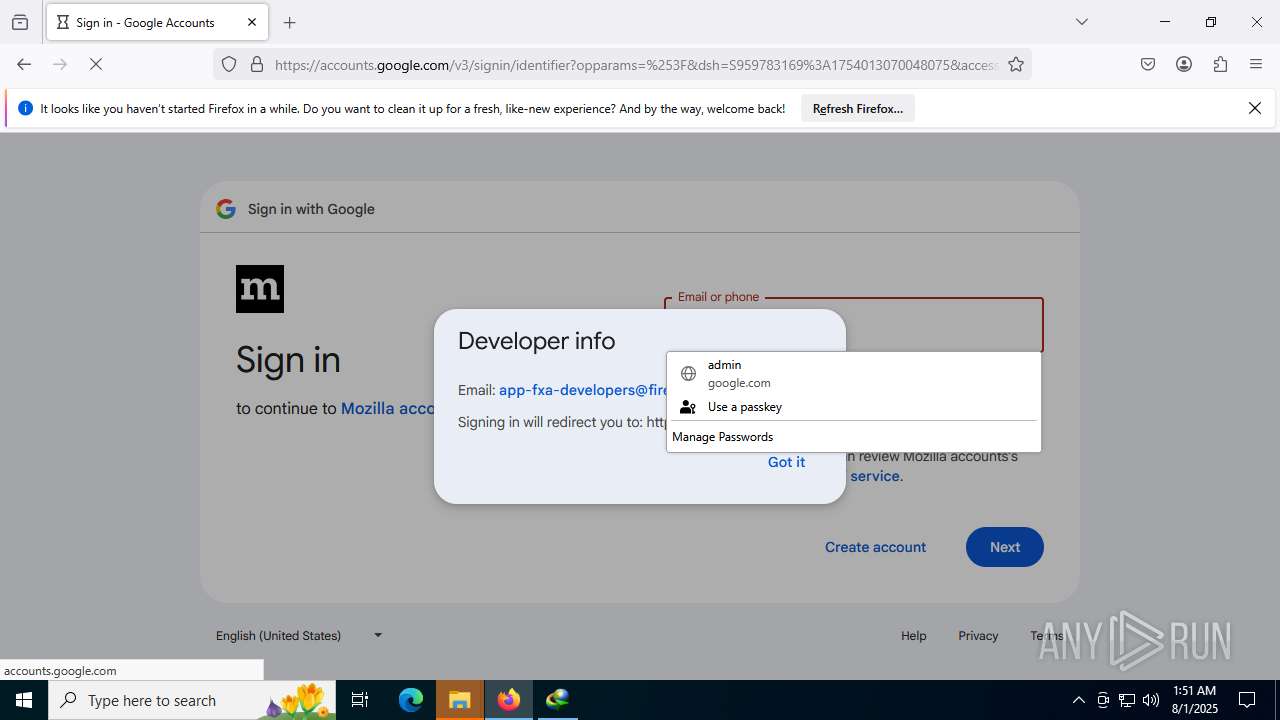Dismiss the Firefox refresh notification bar

(x=1255, y=108)
